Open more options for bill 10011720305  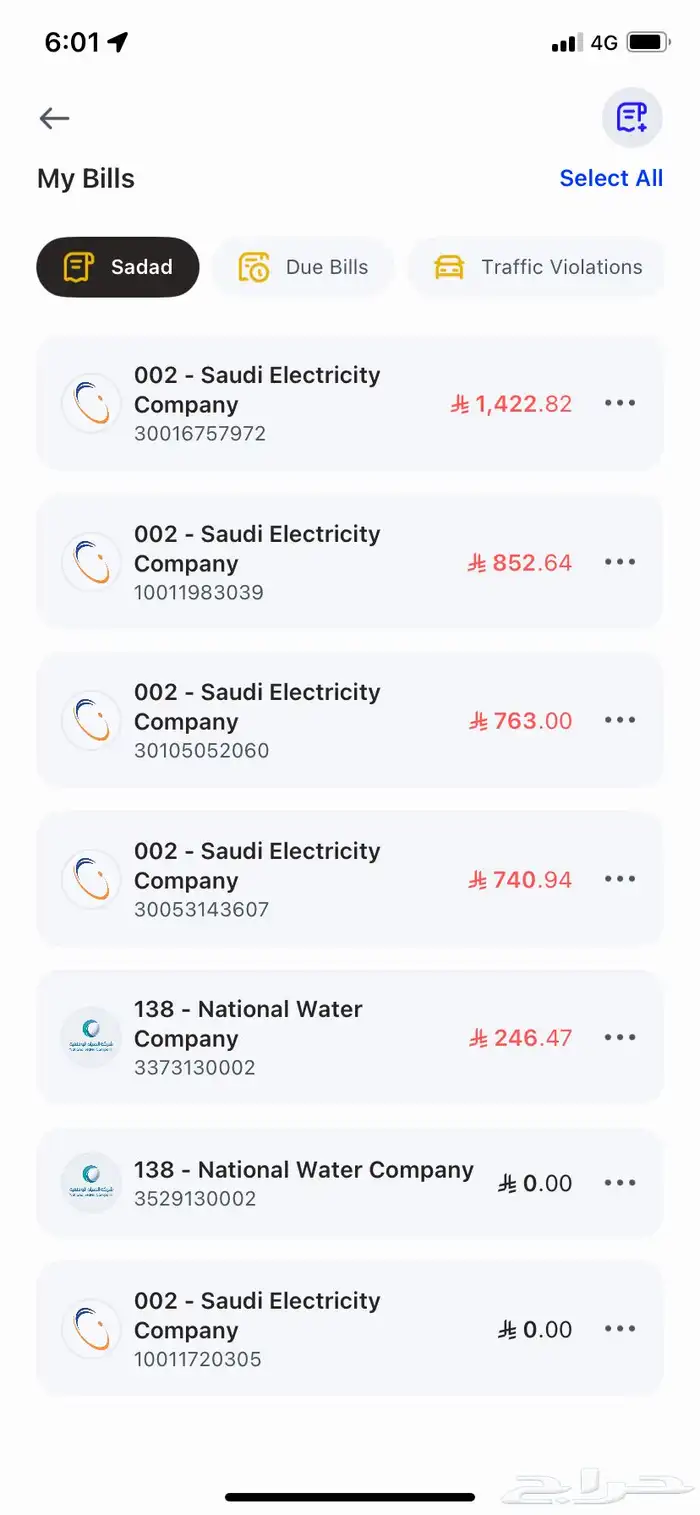point(620,1329)
